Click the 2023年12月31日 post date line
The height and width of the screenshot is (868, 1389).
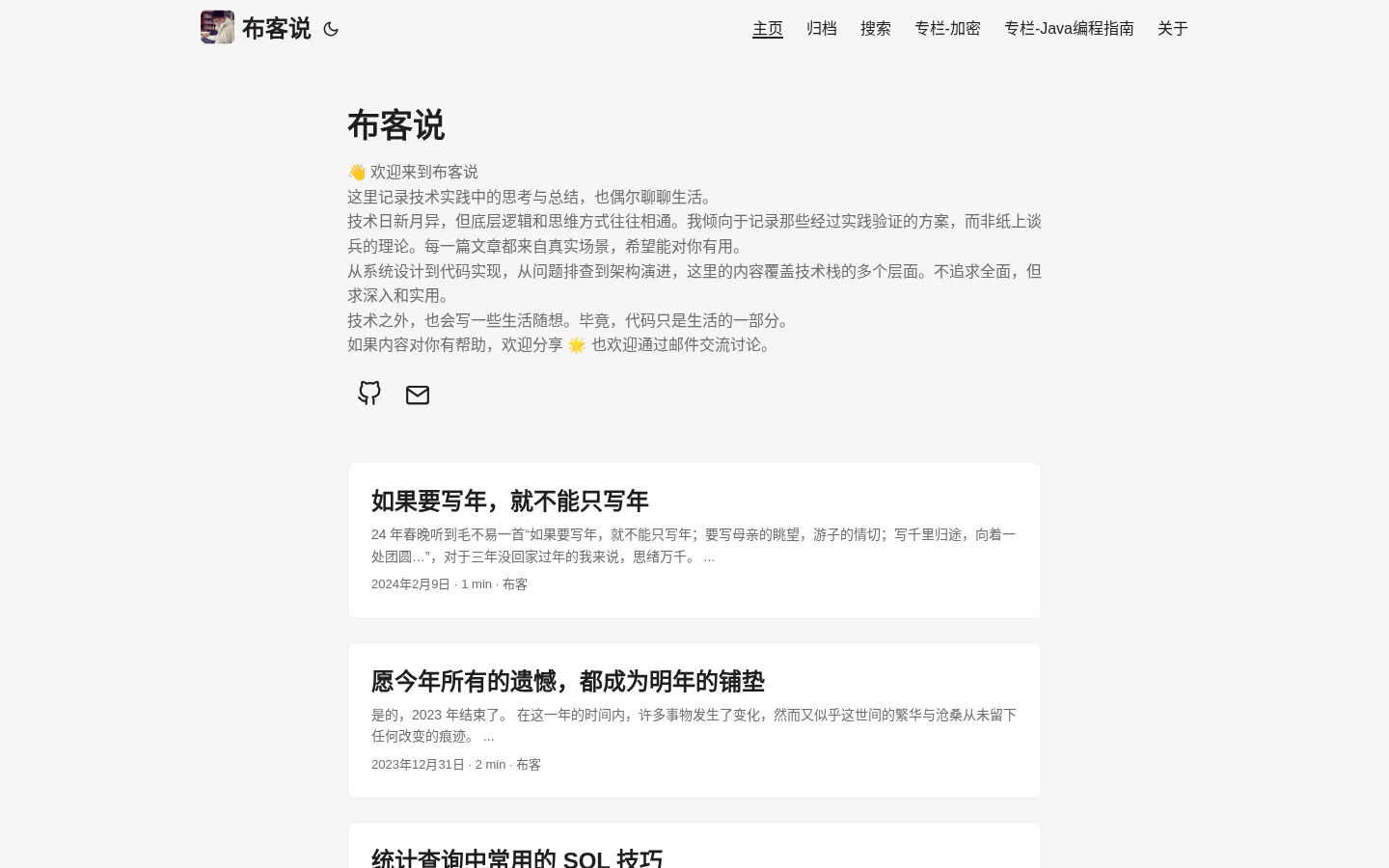pyautogui.click(x=456, y=765)
